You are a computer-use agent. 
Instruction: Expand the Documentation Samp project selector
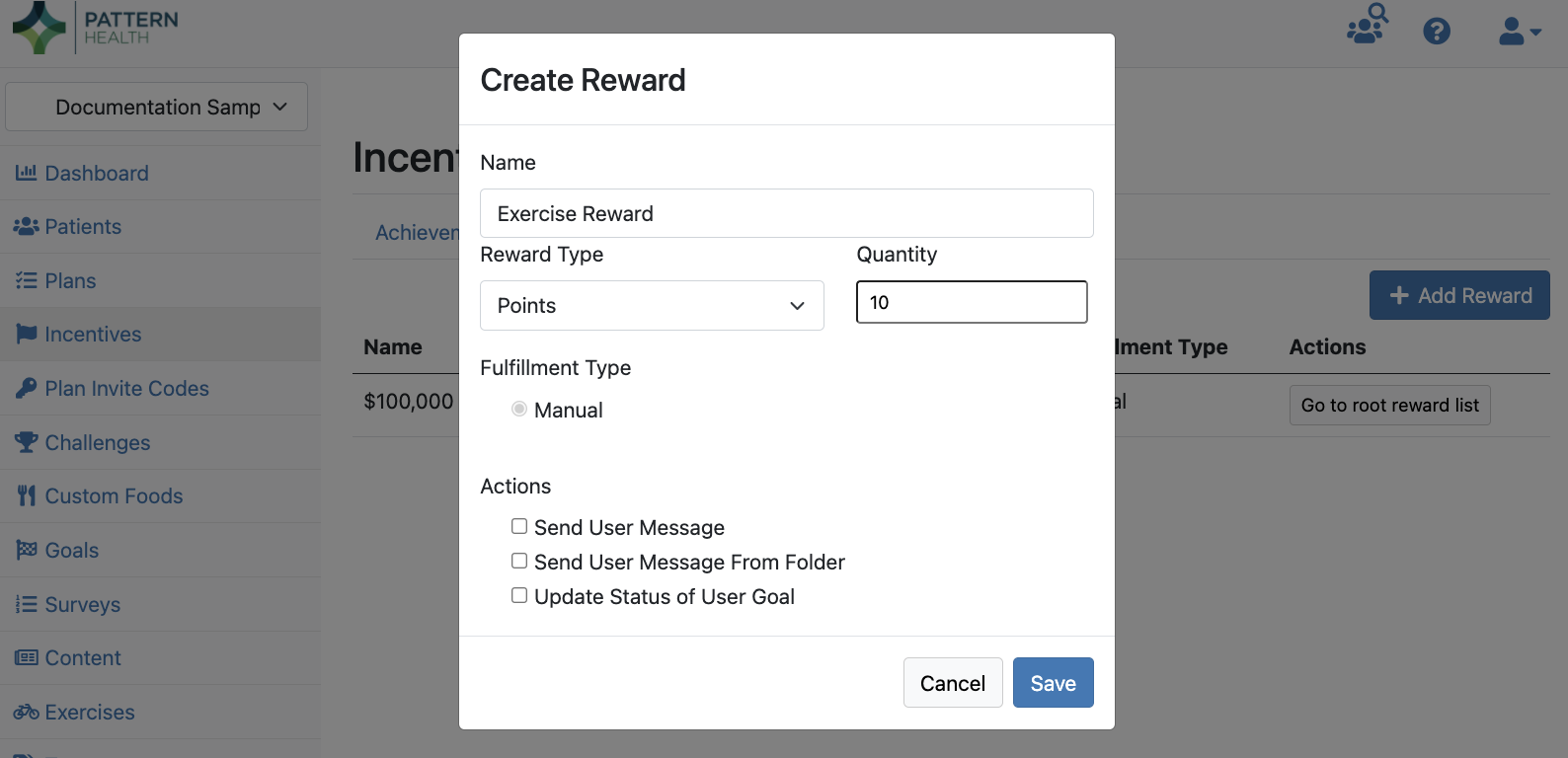pos(156,107)
